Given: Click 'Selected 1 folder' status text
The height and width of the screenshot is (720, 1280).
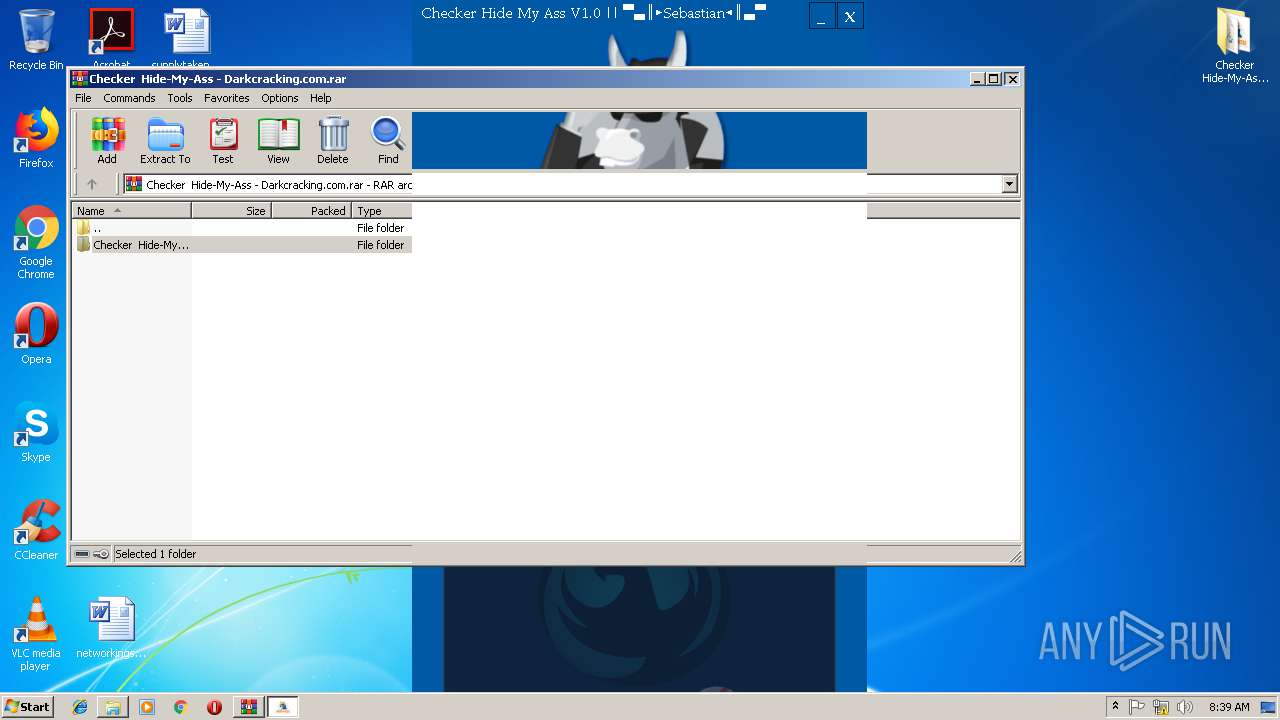Looking at the screenshot, I should (155, 554).
